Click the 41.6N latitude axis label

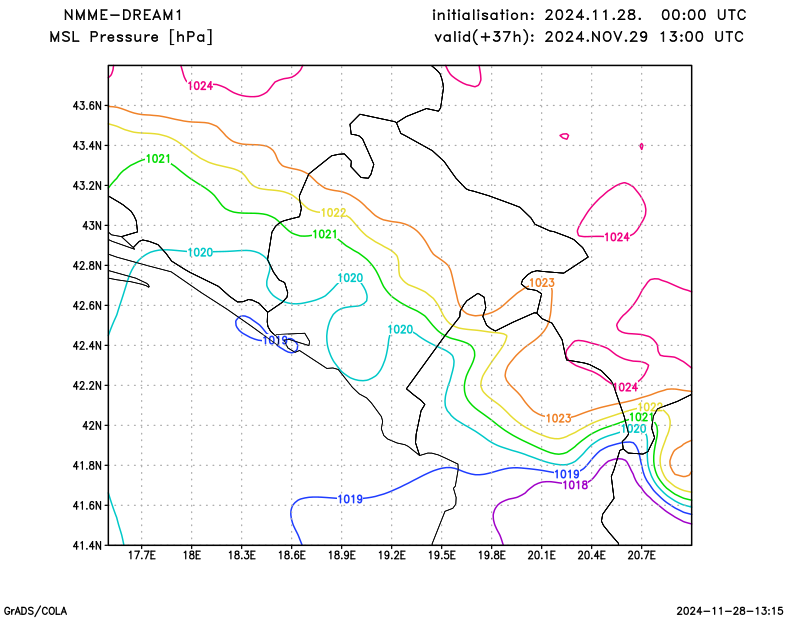coord(87,505)
